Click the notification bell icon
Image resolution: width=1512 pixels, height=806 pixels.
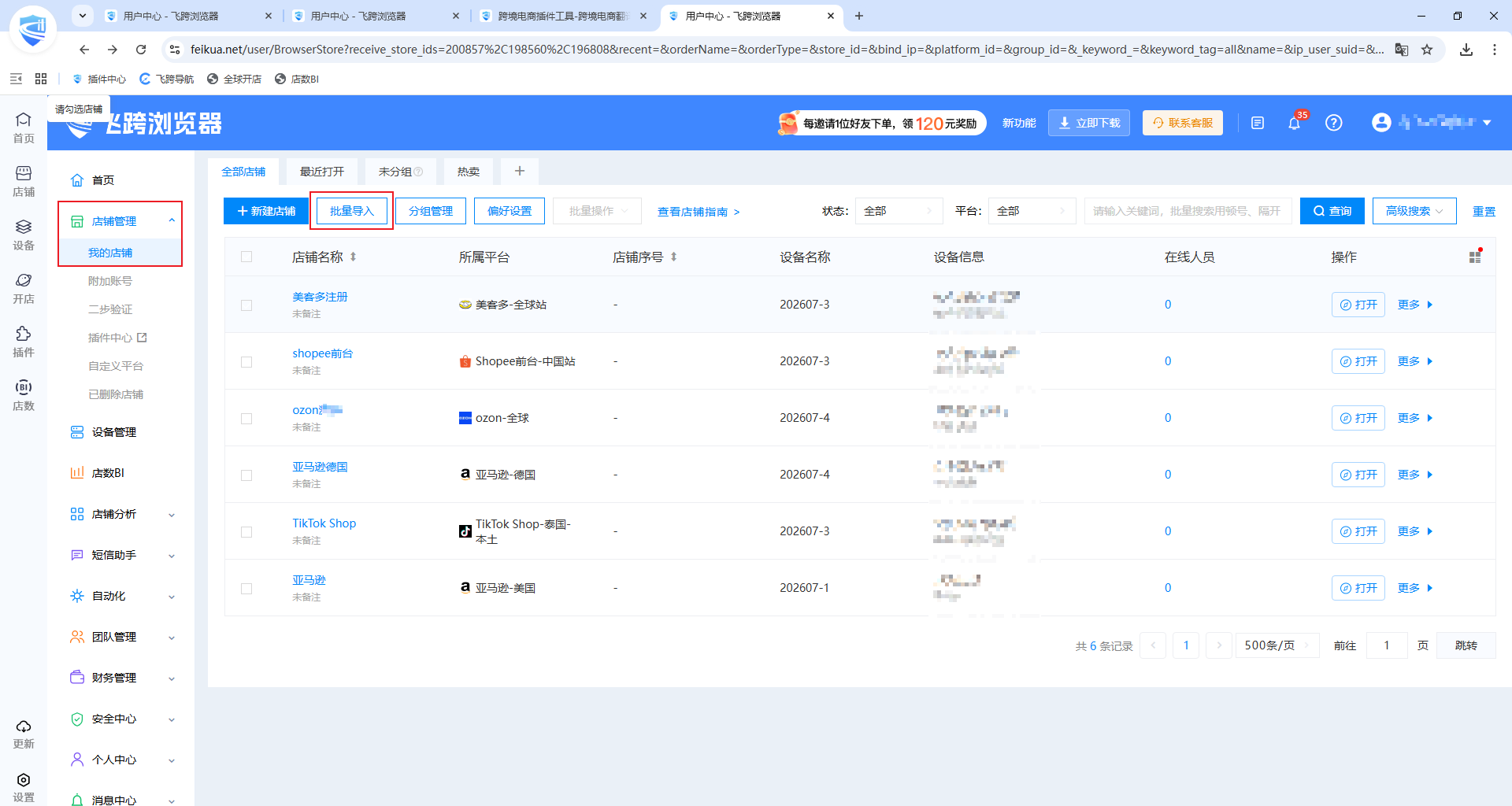(x=1294, y=123)
